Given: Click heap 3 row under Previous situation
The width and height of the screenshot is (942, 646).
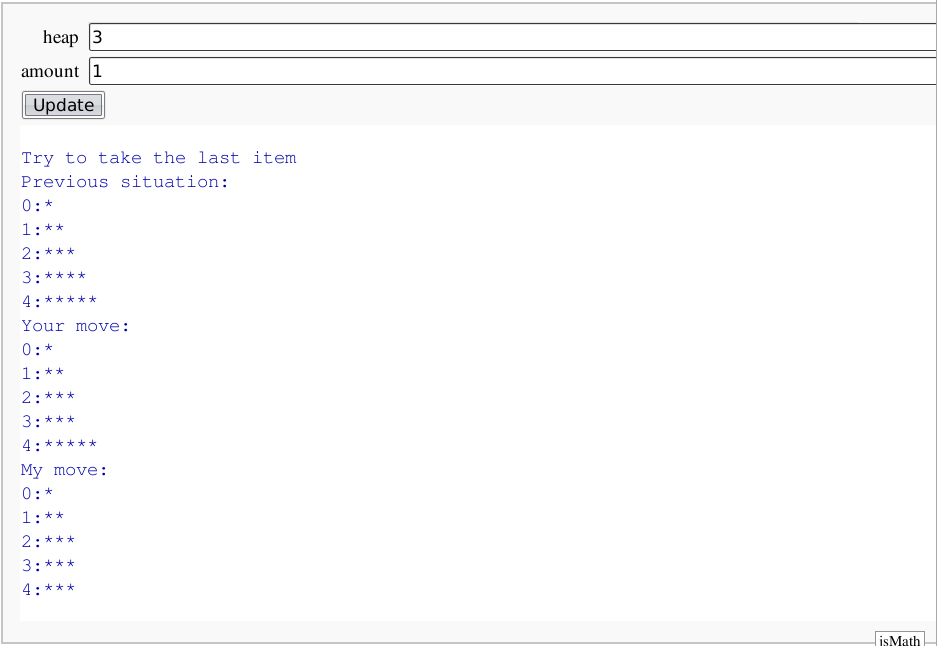Looking at the screenshot, I should pyautogui.click(x=53, y=278).
